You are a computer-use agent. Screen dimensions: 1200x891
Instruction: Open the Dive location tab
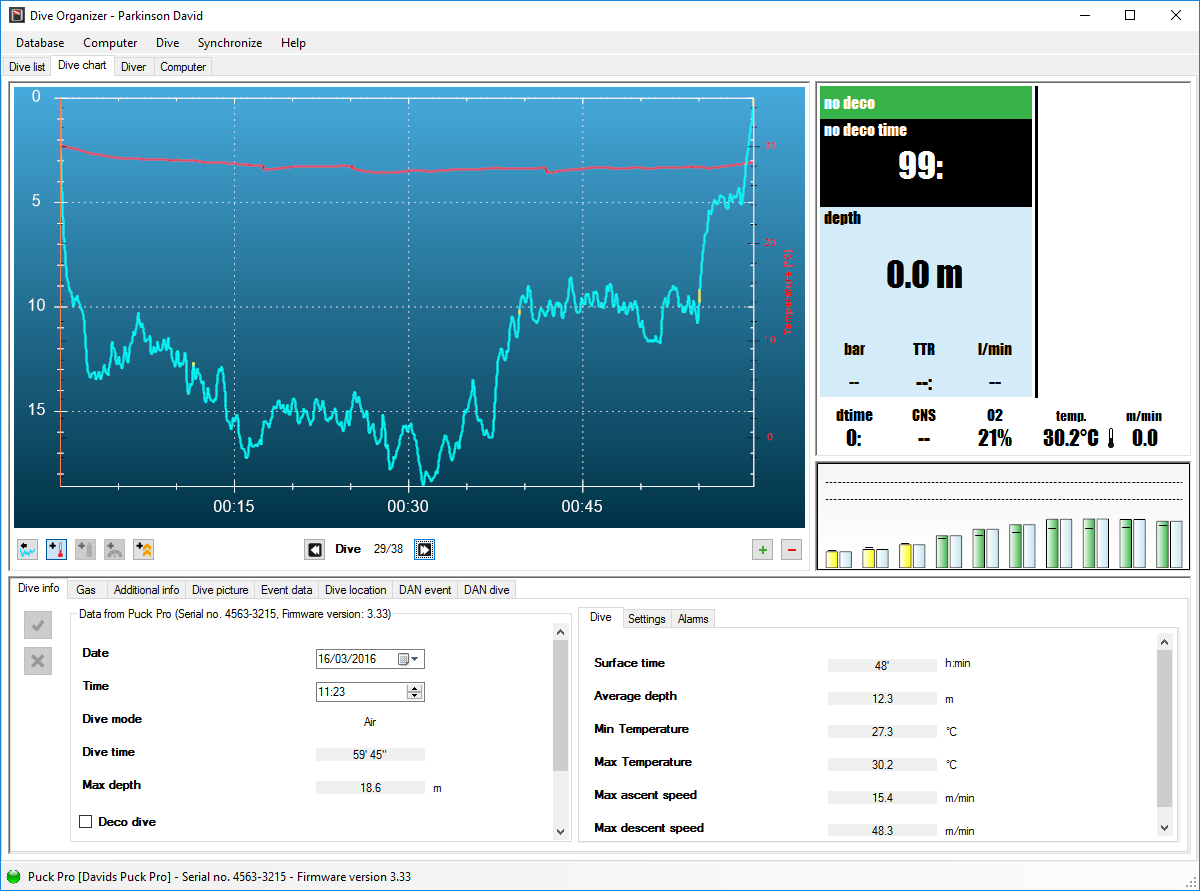click(x=355, y=590)
